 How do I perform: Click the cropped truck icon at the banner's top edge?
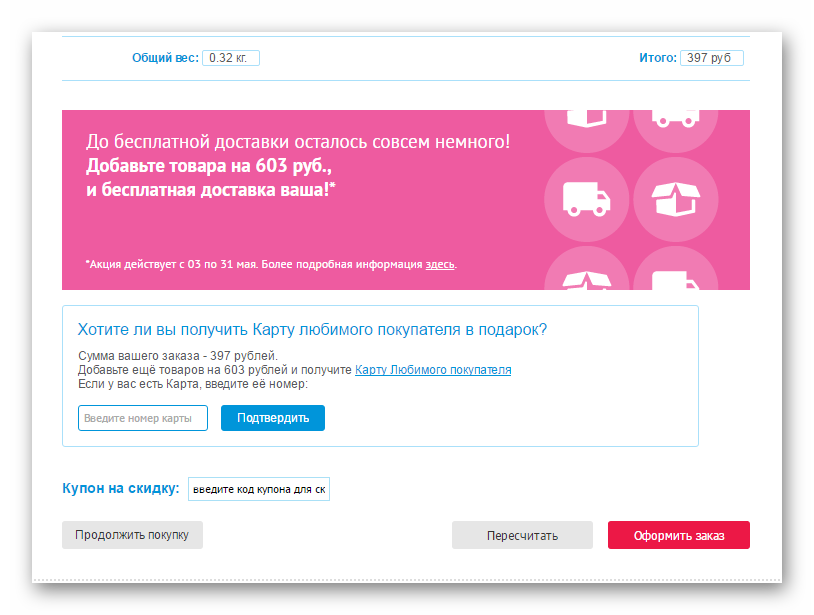click(x=676, y=119)
